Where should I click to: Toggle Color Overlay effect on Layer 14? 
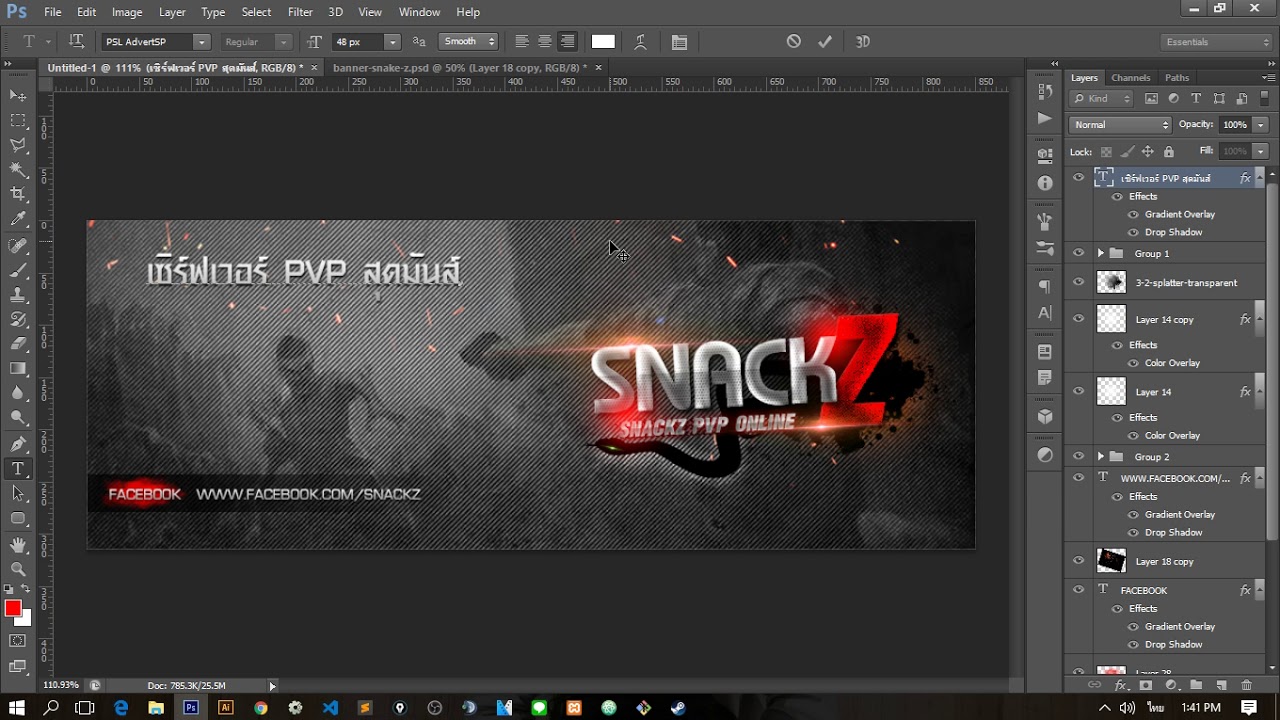point(1133,435)
